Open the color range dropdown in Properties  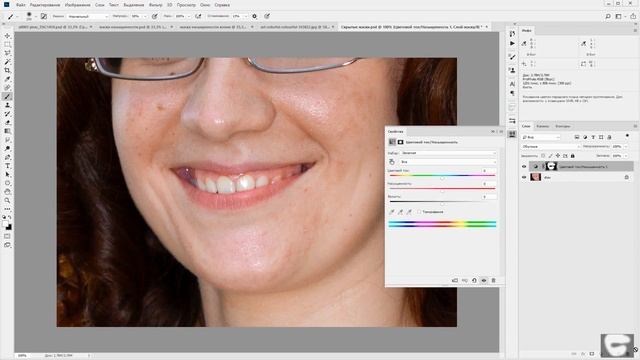coord(448,162)
